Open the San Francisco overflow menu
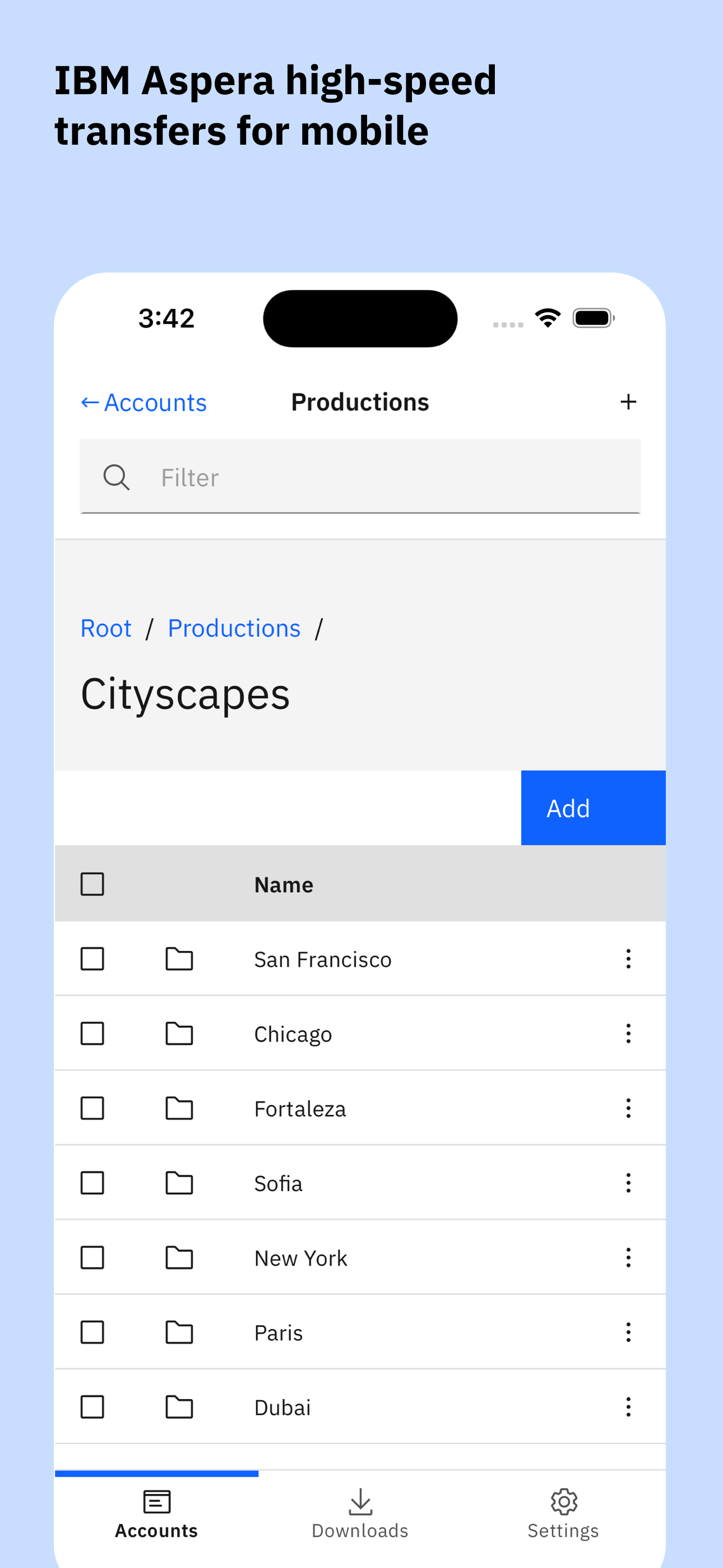This screenshot has width=723, height=1568. [x=628, y=959]
